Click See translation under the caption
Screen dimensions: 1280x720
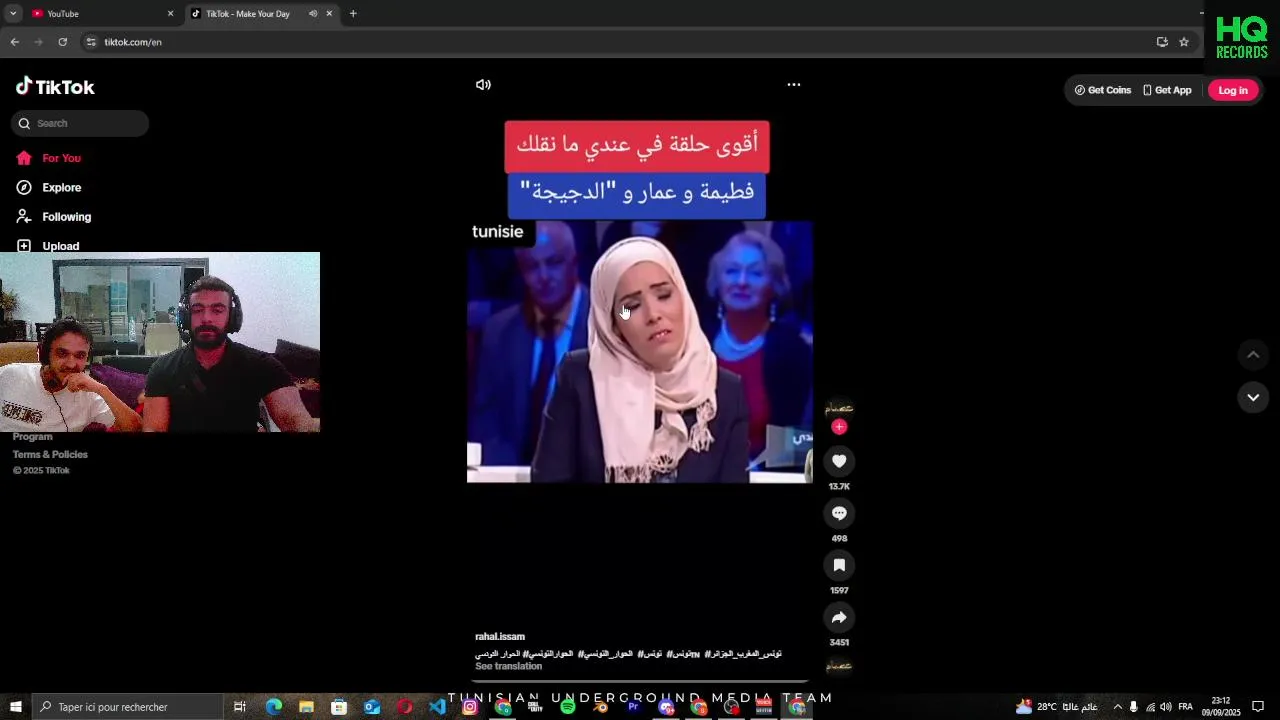pyautogui.click(x=508, y=666)
